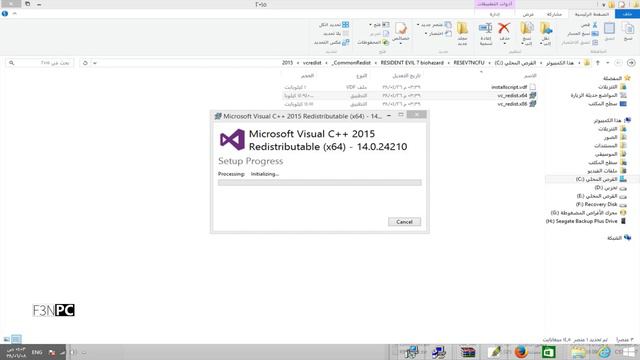Image resolution: width=640 pixels, height=360 pixels.
Task: Click Cancel in the Visual C++ setup dialog
Action: tap(404, 222)
